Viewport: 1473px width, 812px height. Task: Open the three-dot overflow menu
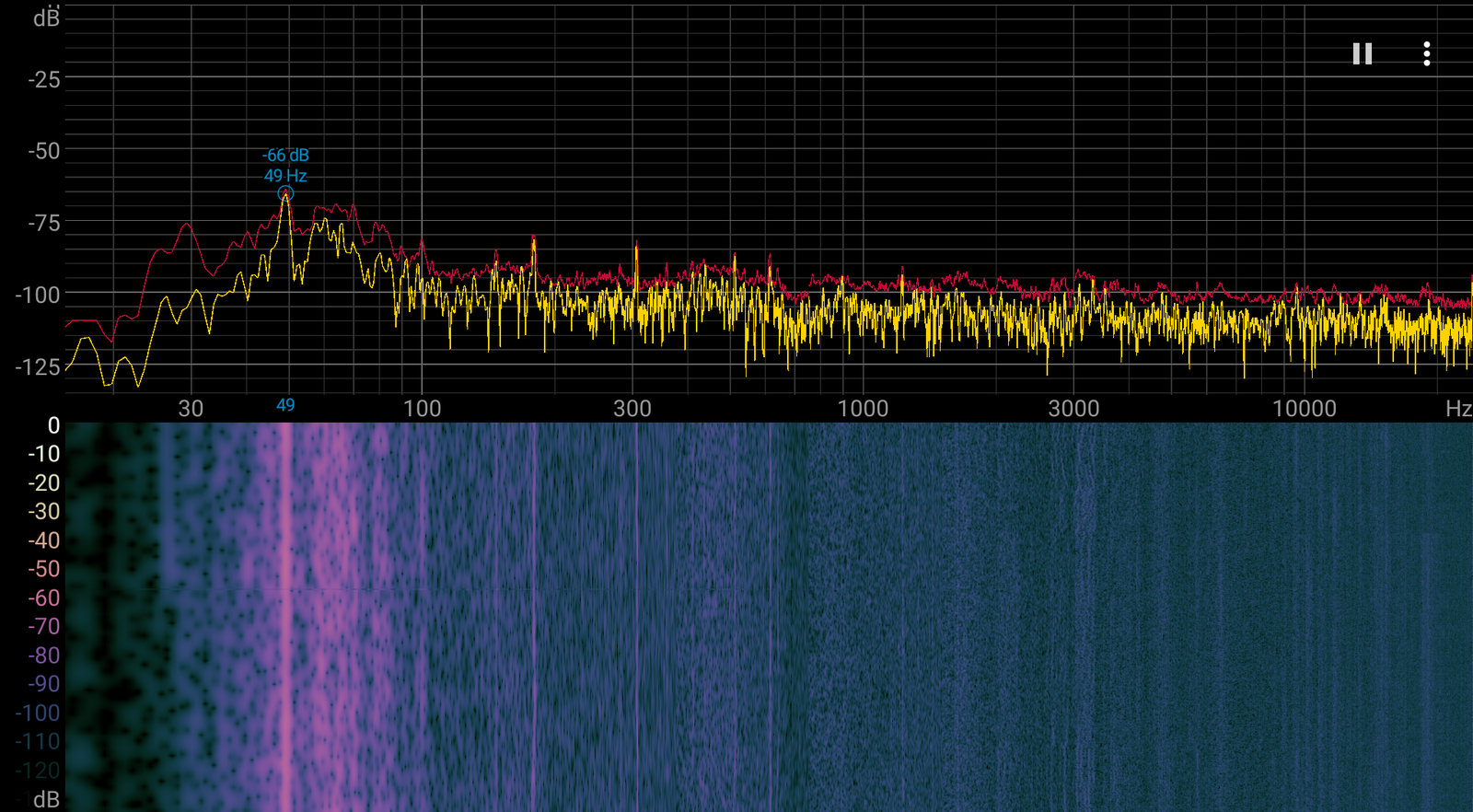click(x=1427, y=54)
